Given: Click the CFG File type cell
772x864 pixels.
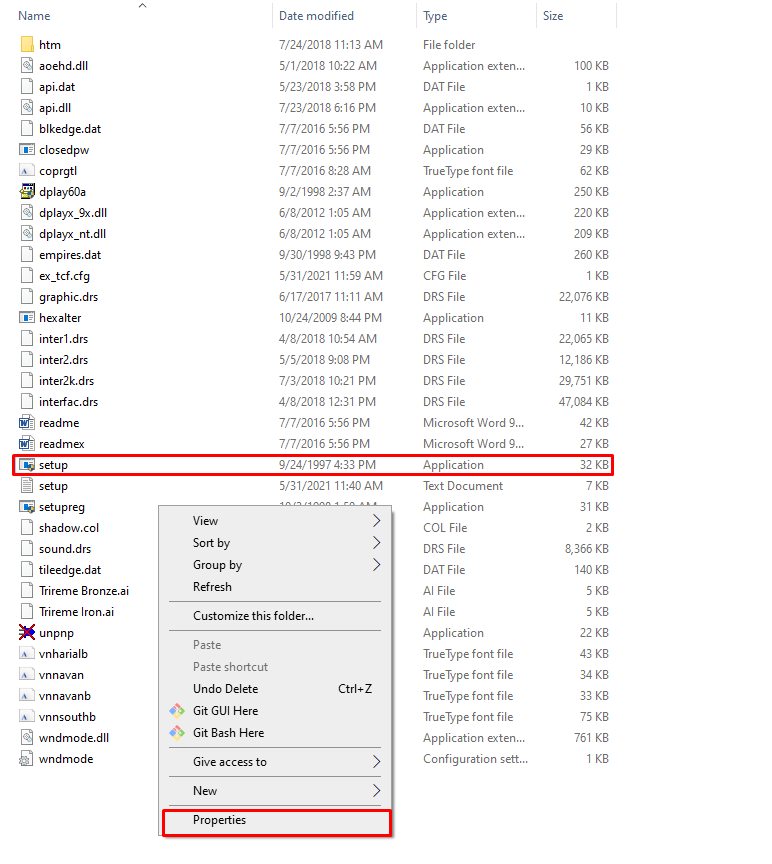Looking at the screenshot, I should click(x=445, y=276).
